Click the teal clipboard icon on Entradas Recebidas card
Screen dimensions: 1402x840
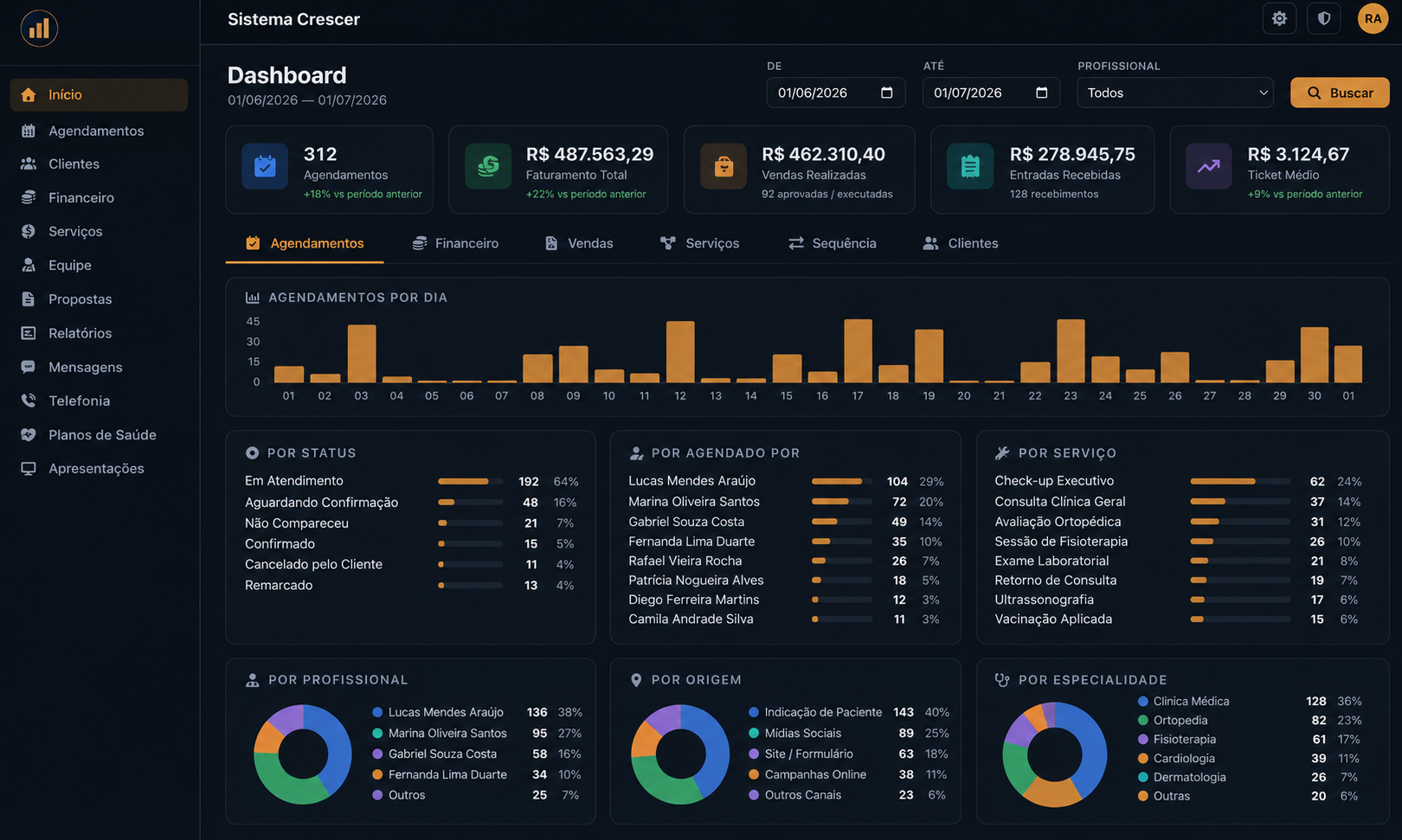(x=970, y=166)
